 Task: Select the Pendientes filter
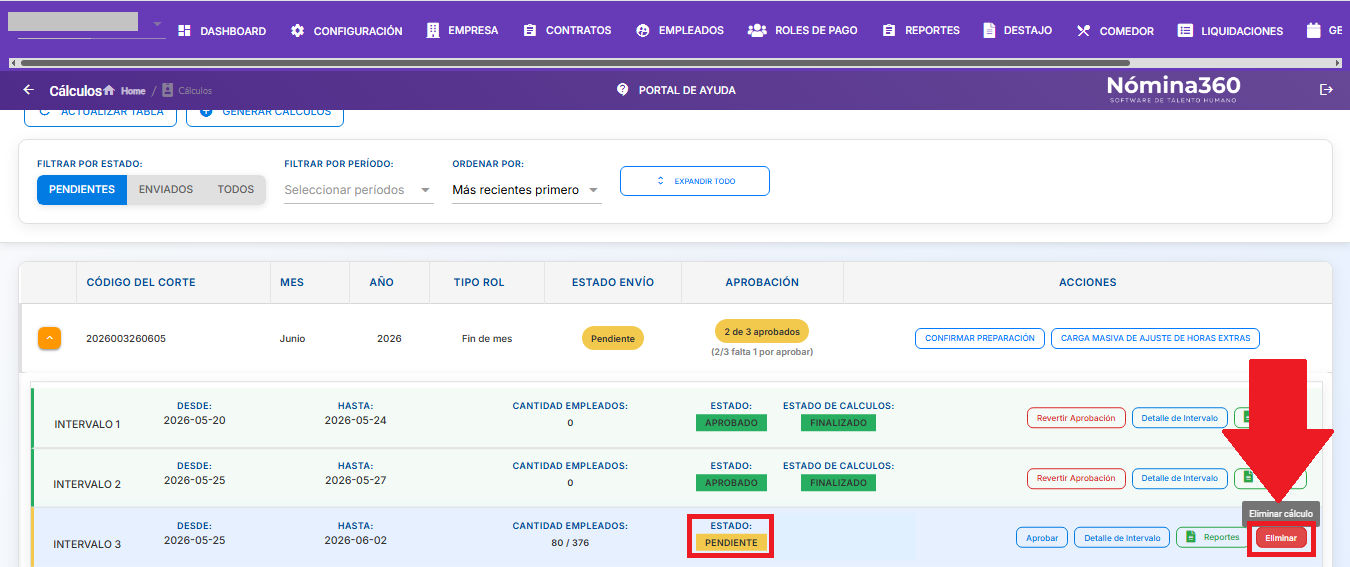coord(82,189)
